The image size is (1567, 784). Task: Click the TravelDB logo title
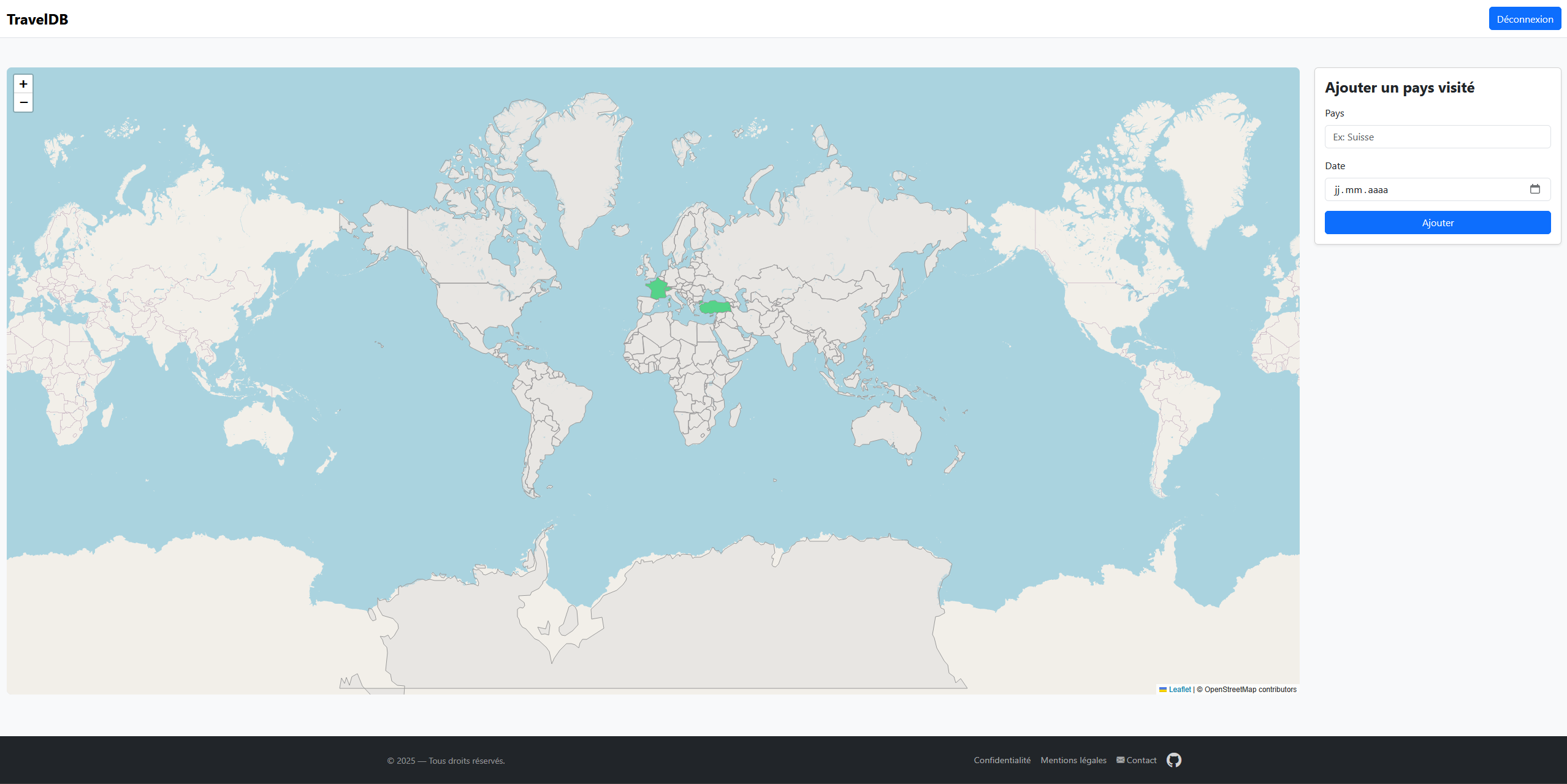(x=37, y=19)
